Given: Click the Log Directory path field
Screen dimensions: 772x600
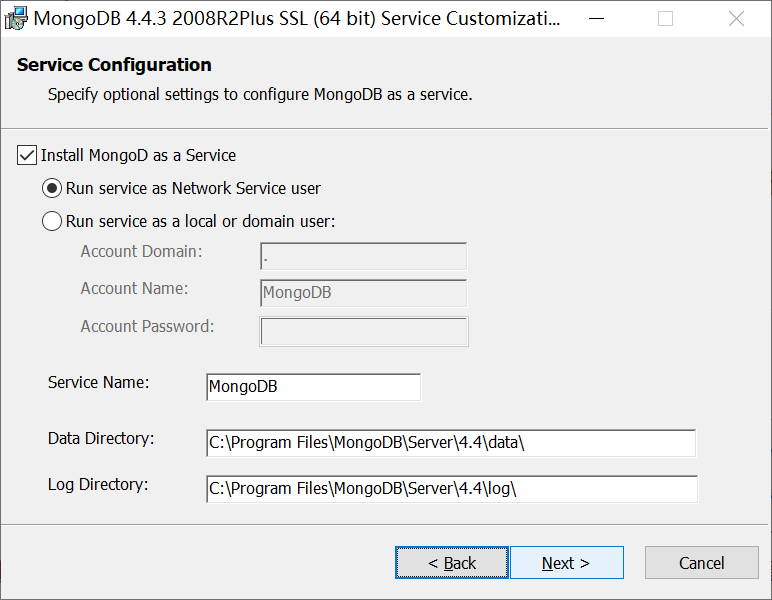Looking at the screenshot, I should 451,489.
